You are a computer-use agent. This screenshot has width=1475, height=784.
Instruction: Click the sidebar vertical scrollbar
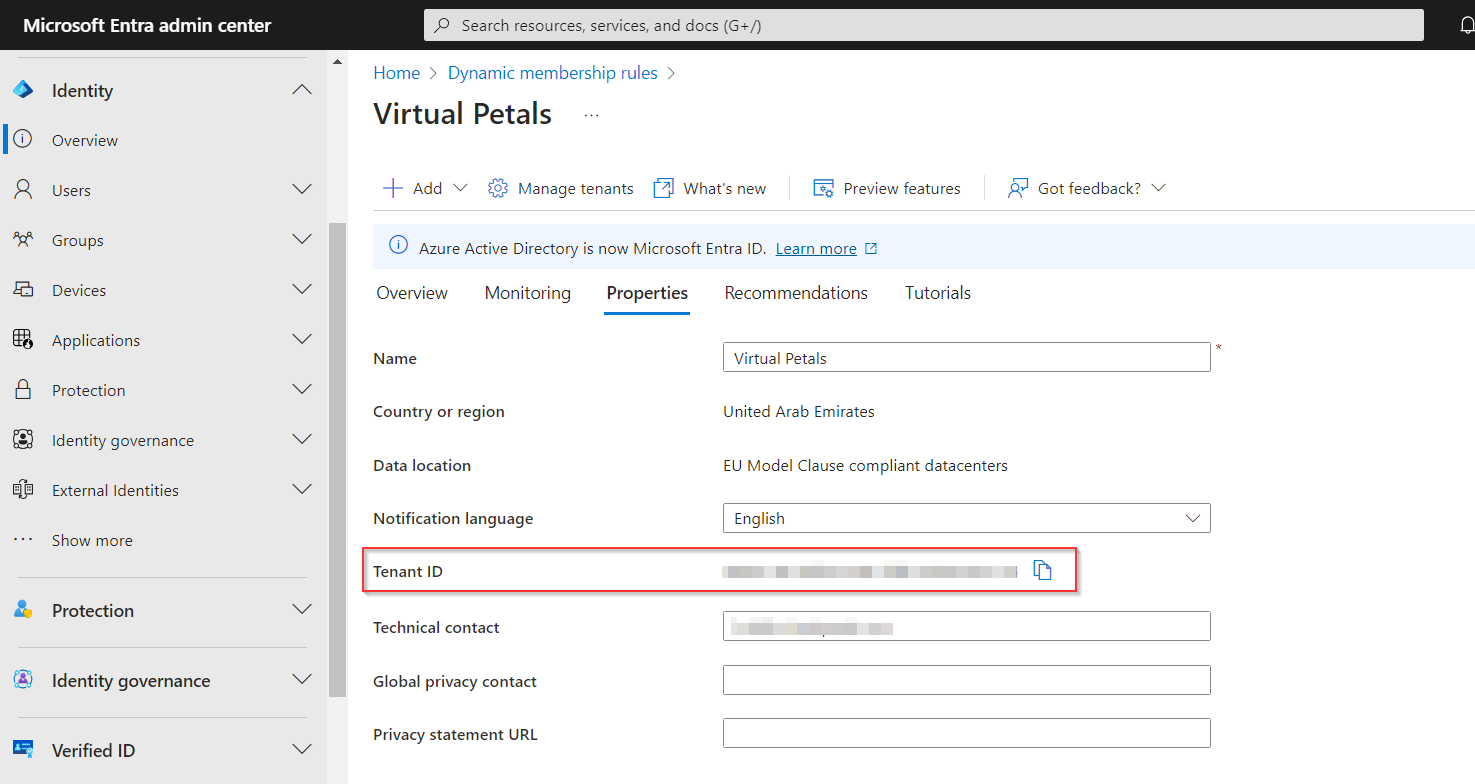(337, 459)
